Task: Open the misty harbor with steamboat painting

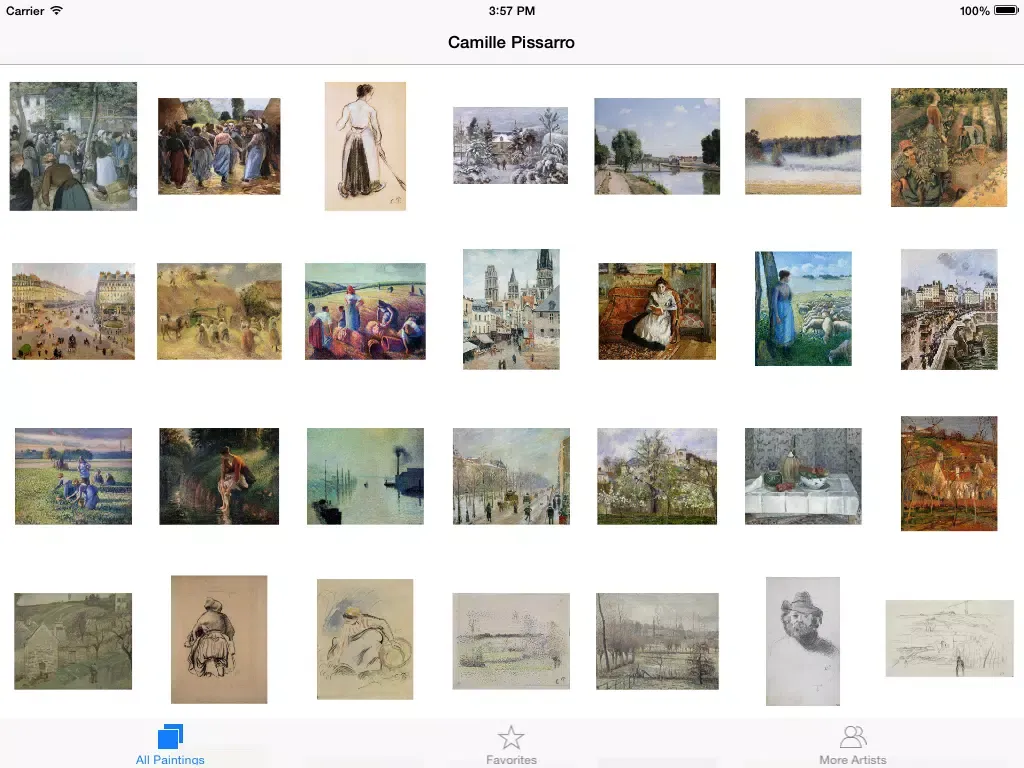Action: point(365,476)
